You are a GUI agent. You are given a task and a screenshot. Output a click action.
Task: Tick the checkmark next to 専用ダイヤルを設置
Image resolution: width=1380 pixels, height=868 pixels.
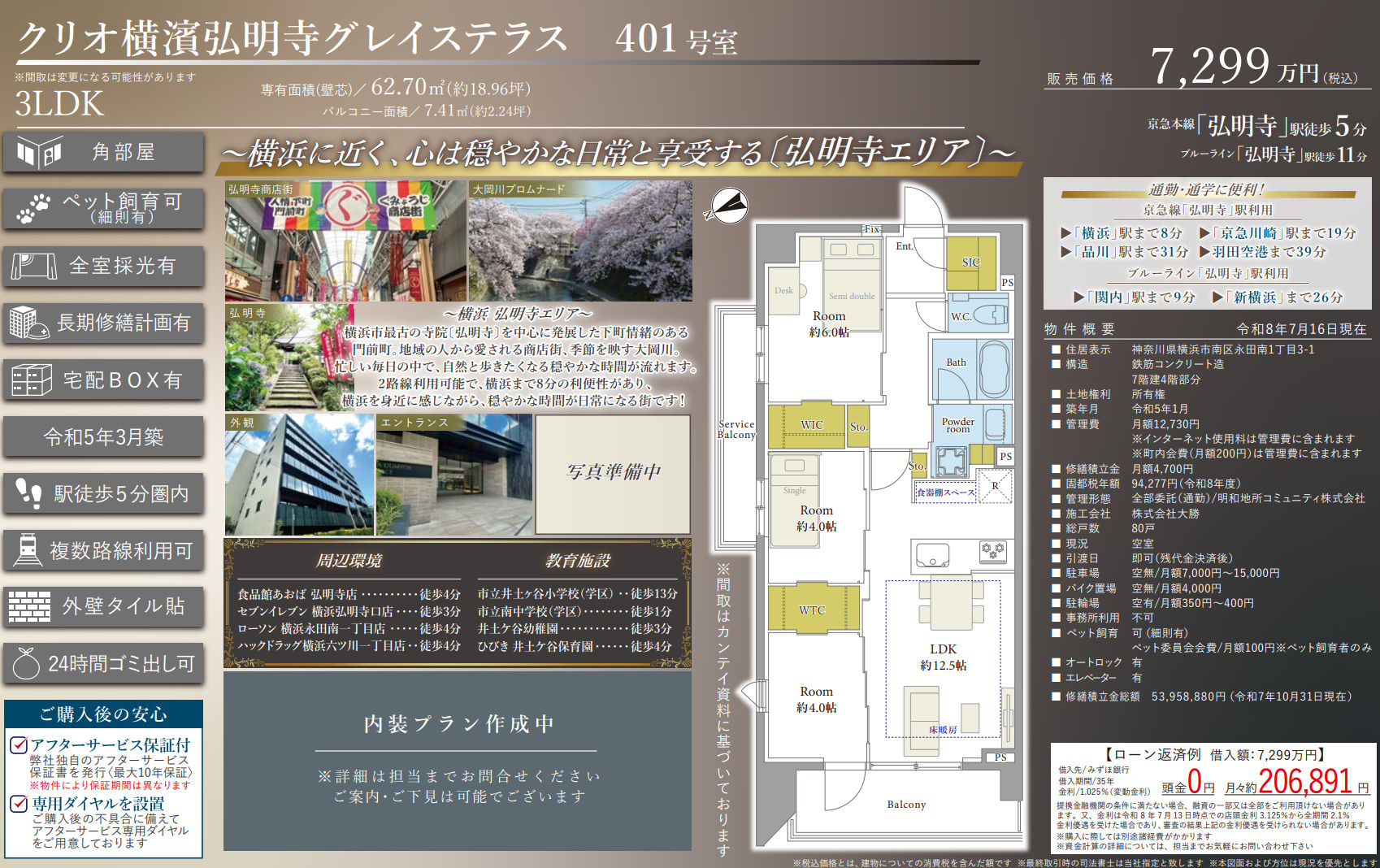pos(19,803)
